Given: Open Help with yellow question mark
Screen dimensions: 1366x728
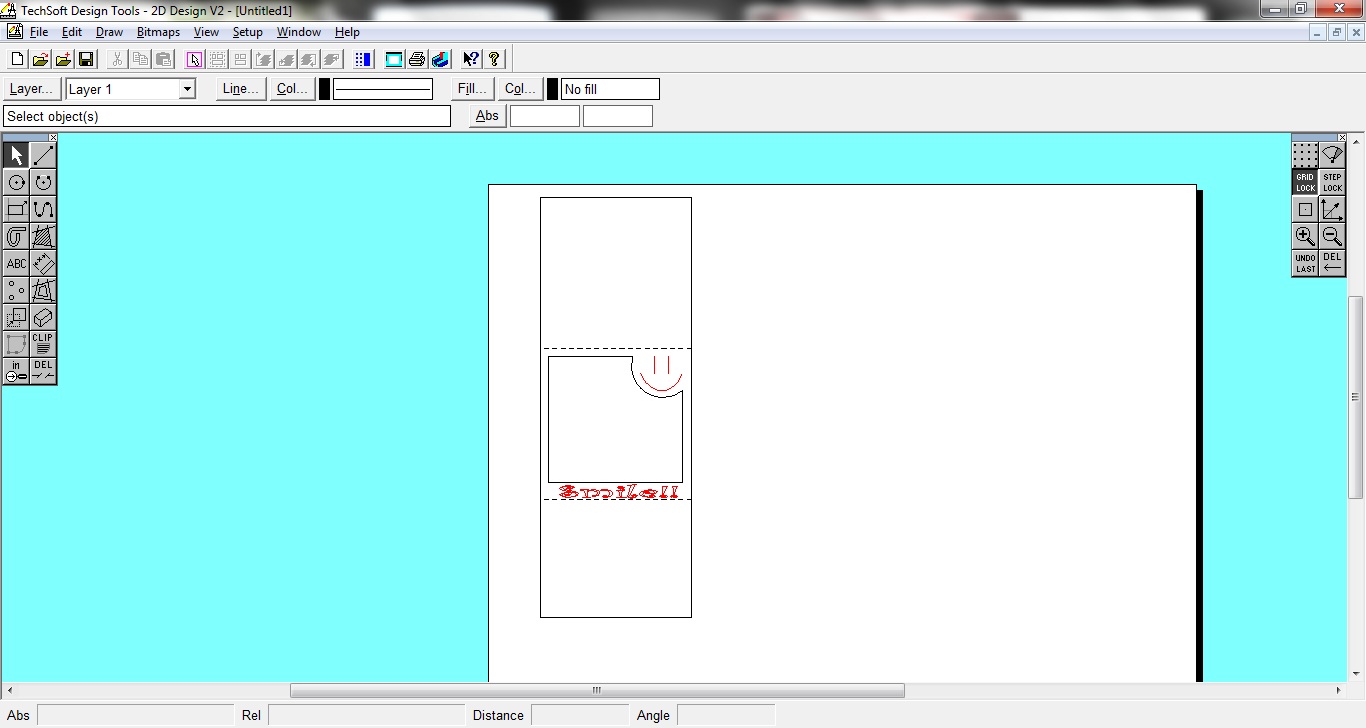Looking at the screenshot, I should (494, 59).
